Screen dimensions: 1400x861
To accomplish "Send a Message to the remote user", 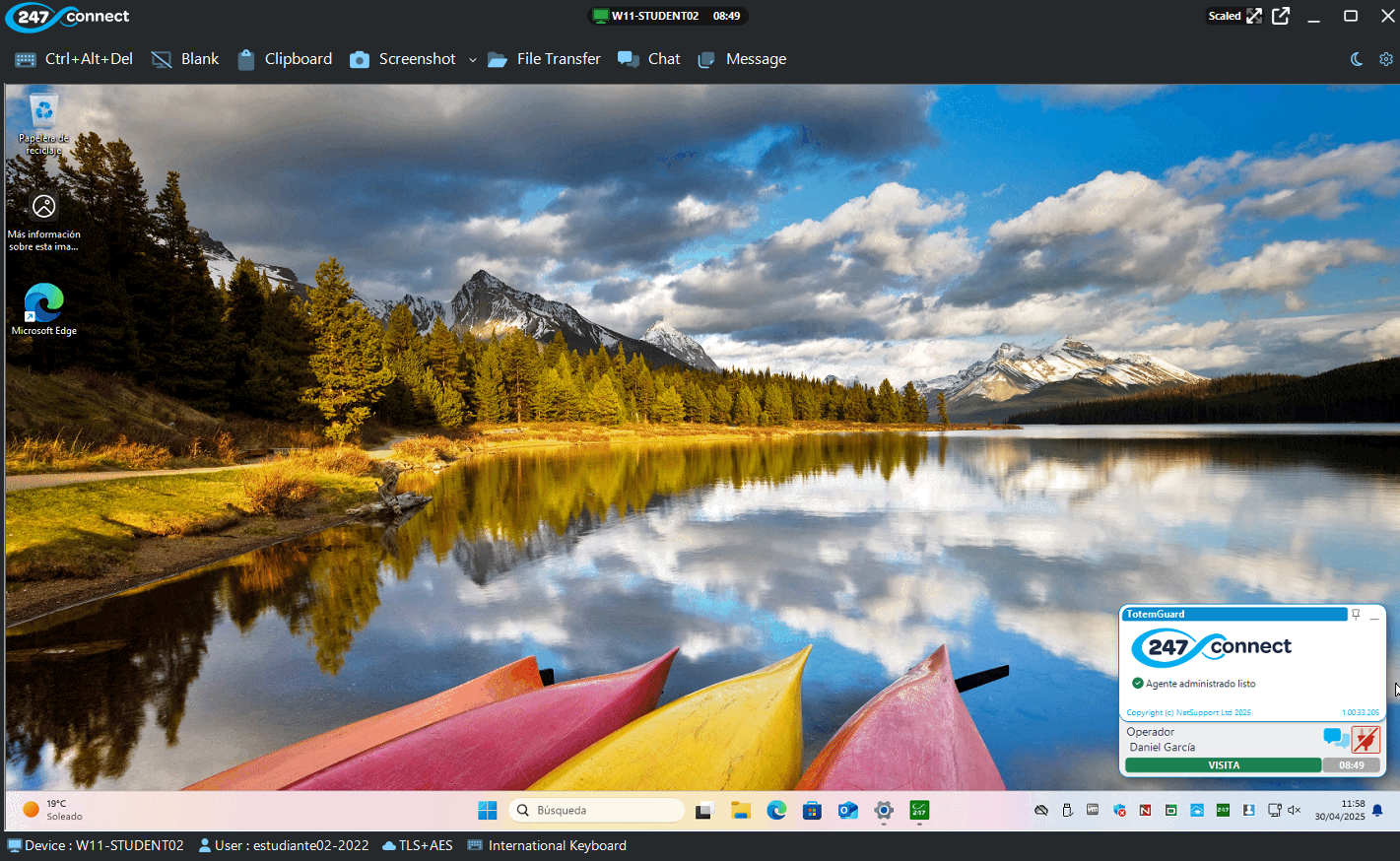I will coord(742,59).
